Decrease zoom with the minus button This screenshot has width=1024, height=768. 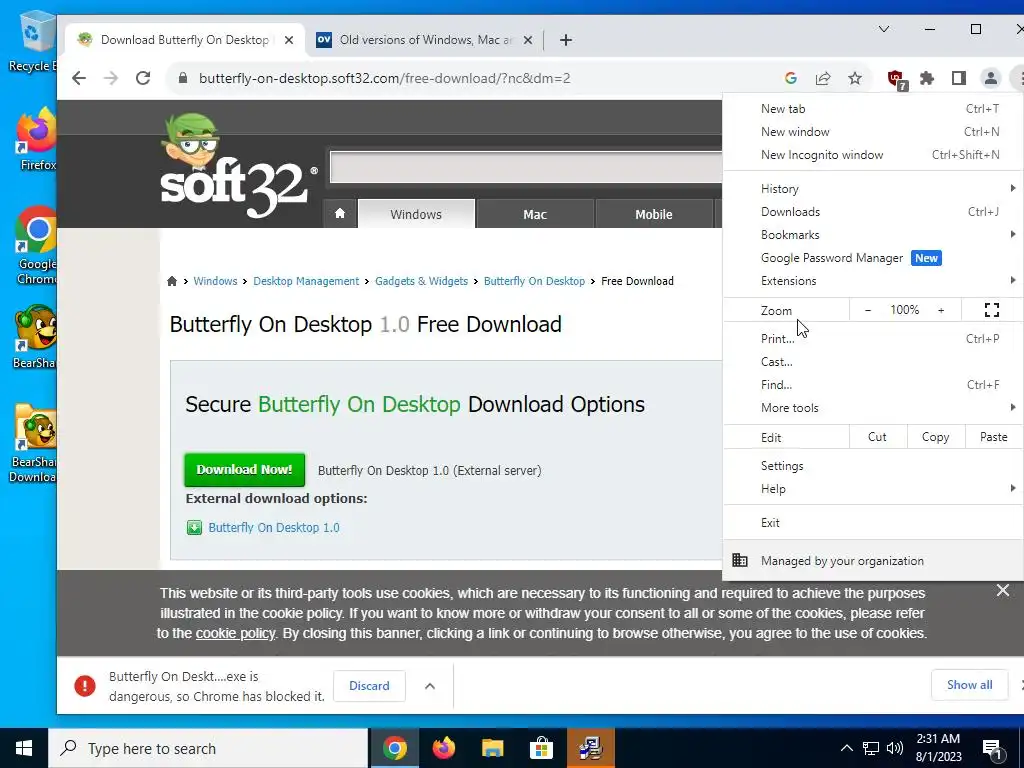(x=867, y=310)
